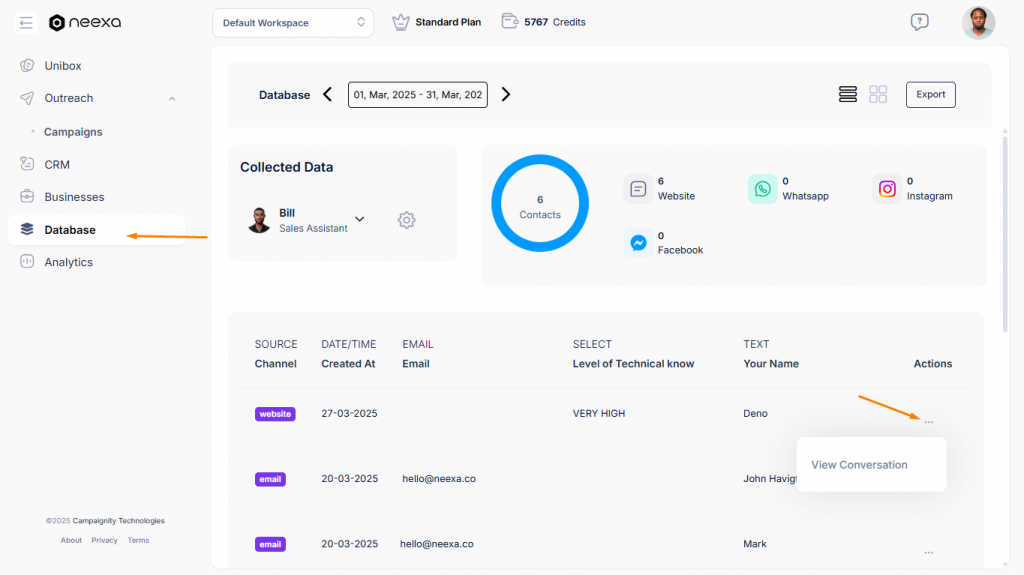This screenshot has height=575, width=1024.
Task: Collapse sidebar with the hamburger menu icon
Action: click(x=26, y=23)
